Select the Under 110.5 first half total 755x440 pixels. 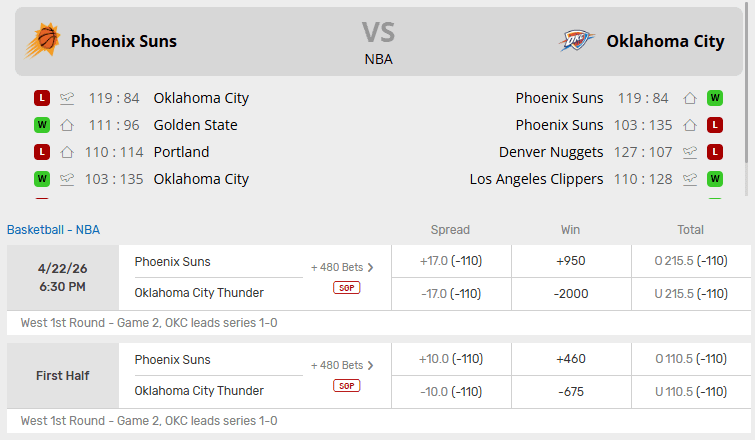click(x=691, y=391)
